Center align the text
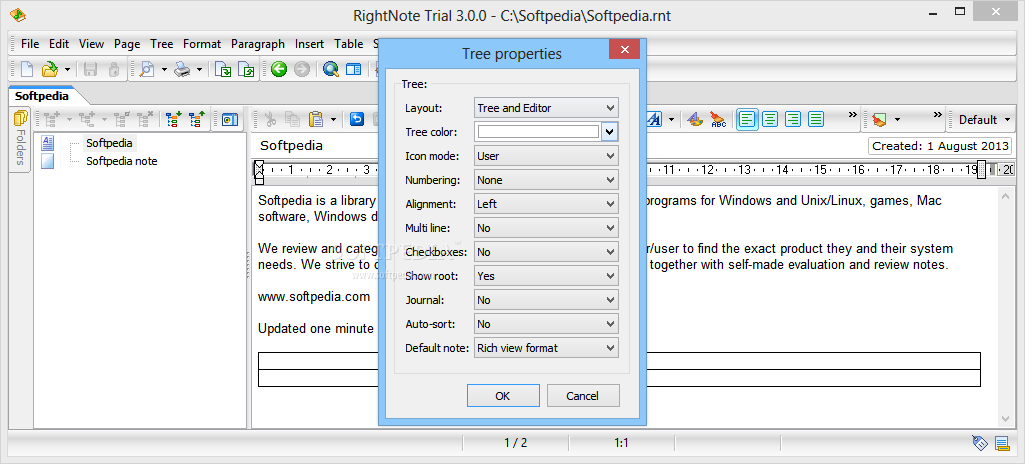Viewport: 1025px width, 464px height. [x=771, y=119]
